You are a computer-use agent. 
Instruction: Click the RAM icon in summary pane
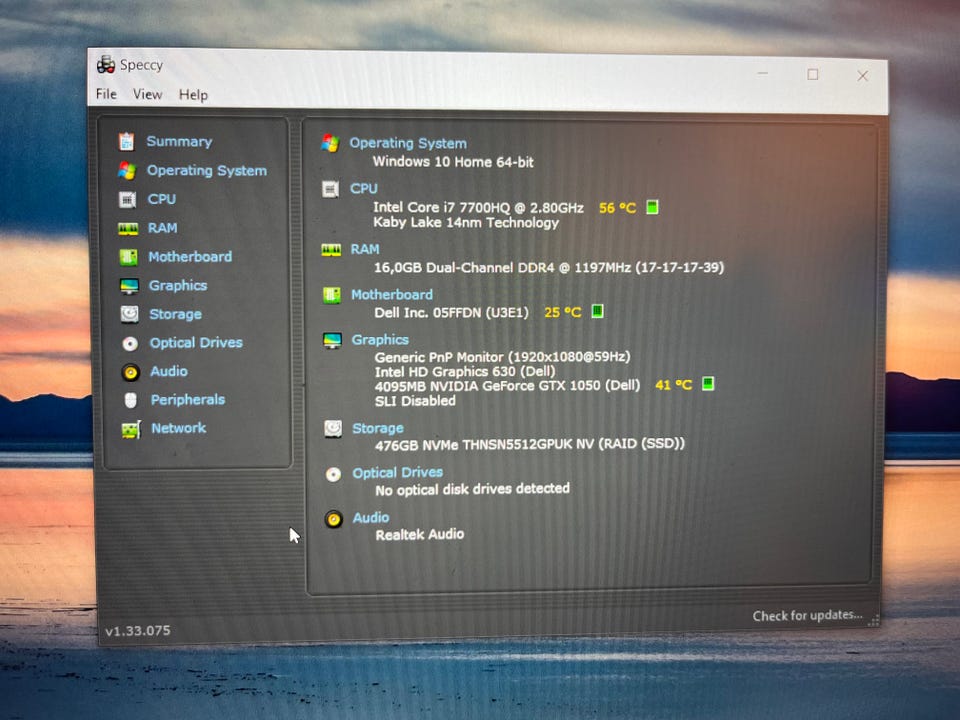tap(331, 249)
